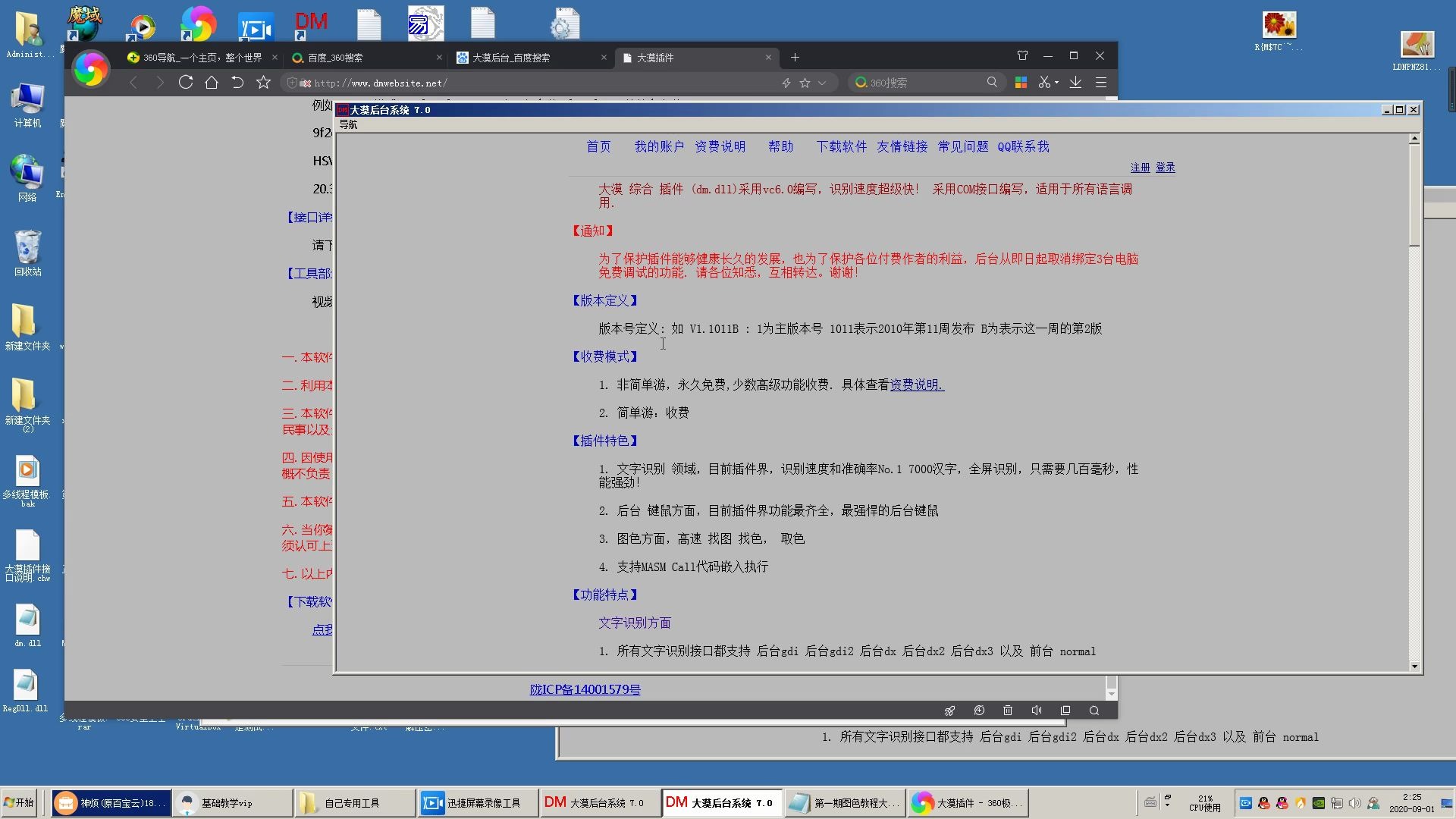Click the 登录 link
1456x819 pixels.
pos(1165,168)
